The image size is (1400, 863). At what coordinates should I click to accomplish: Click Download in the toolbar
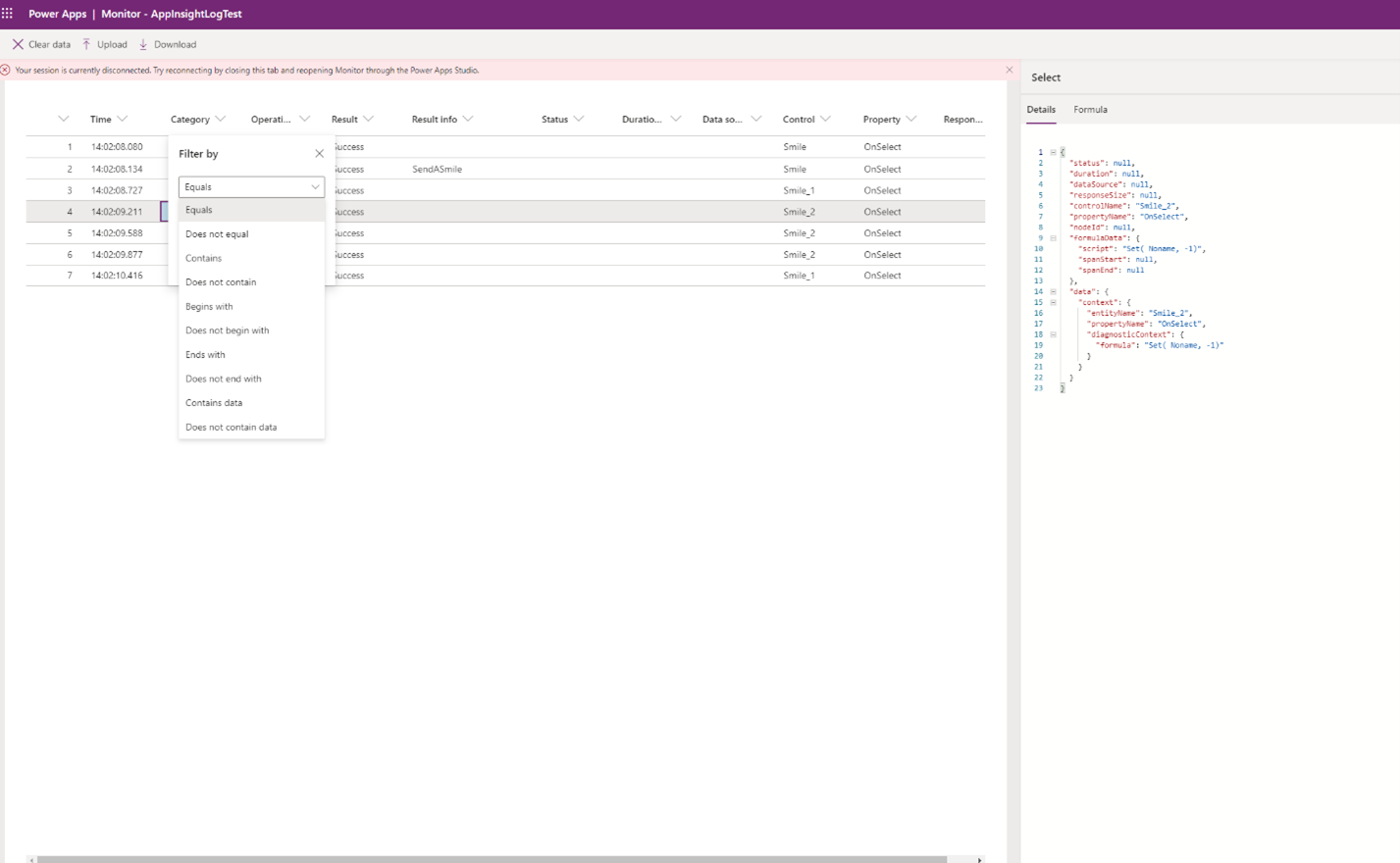[168, 44]
